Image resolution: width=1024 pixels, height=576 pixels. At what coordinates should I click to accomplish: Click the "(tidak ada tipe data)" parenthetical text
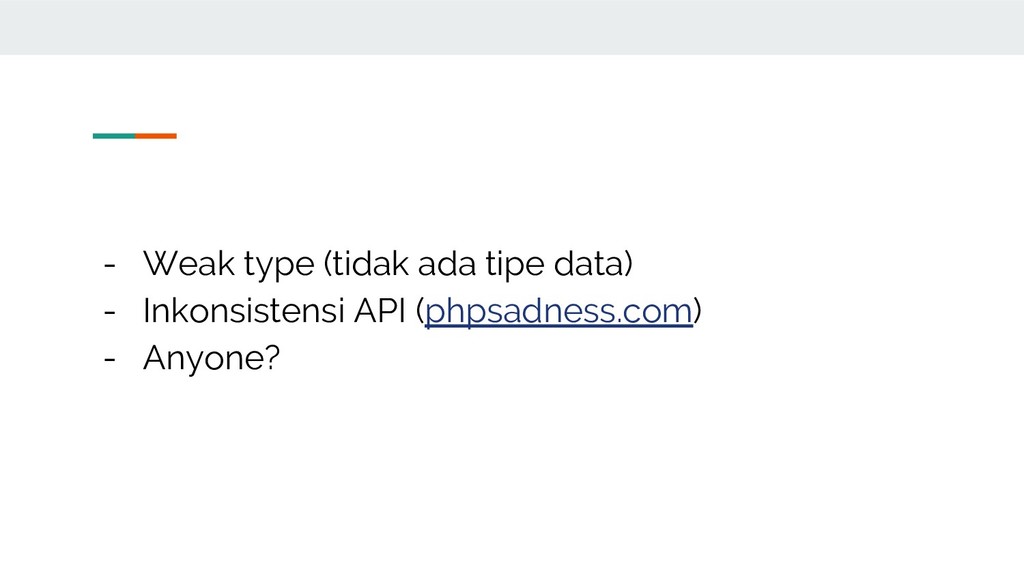477,265
